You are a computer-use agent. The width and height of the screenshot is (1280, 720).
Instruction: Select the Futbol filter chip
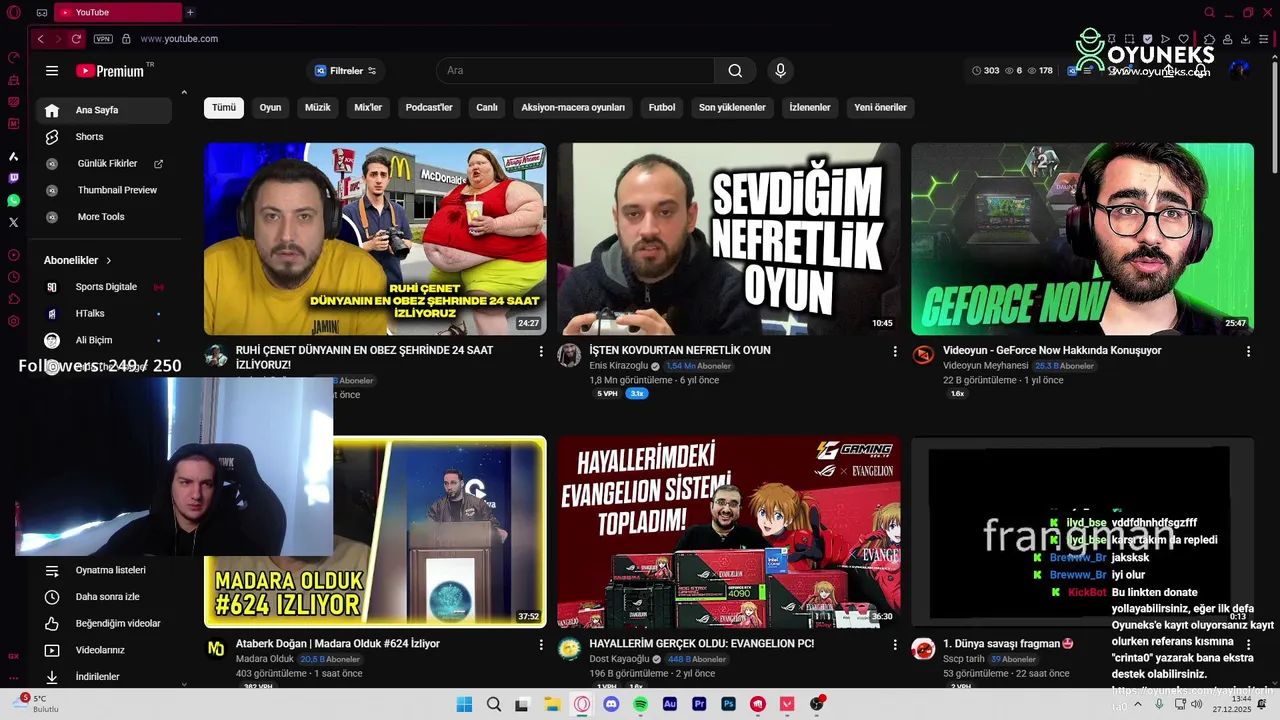[x=662, y=108]
